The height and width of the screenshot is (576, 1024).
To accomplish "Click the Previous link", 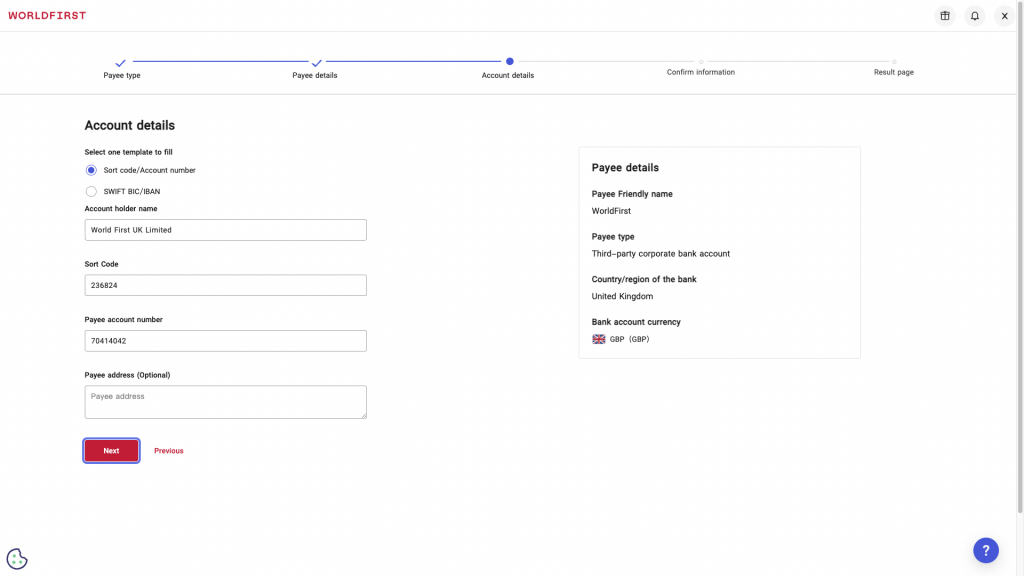I will click(x=168, y=450).
